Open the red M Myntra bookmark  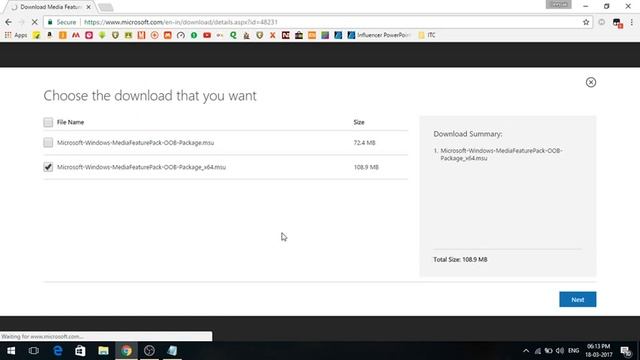coord(76,36)
